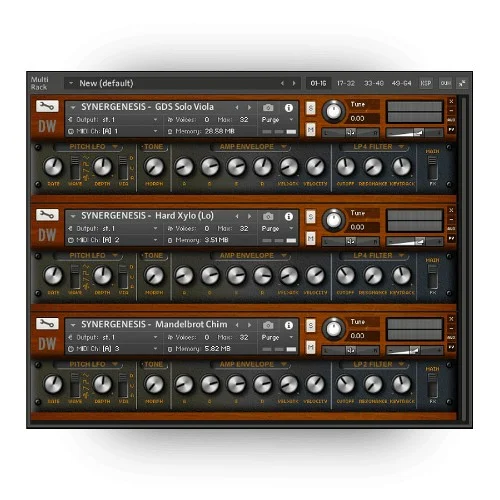Load previous multi with the Multi Rack left arrow
Screen dimensions: 500x500
coord(282,83)
